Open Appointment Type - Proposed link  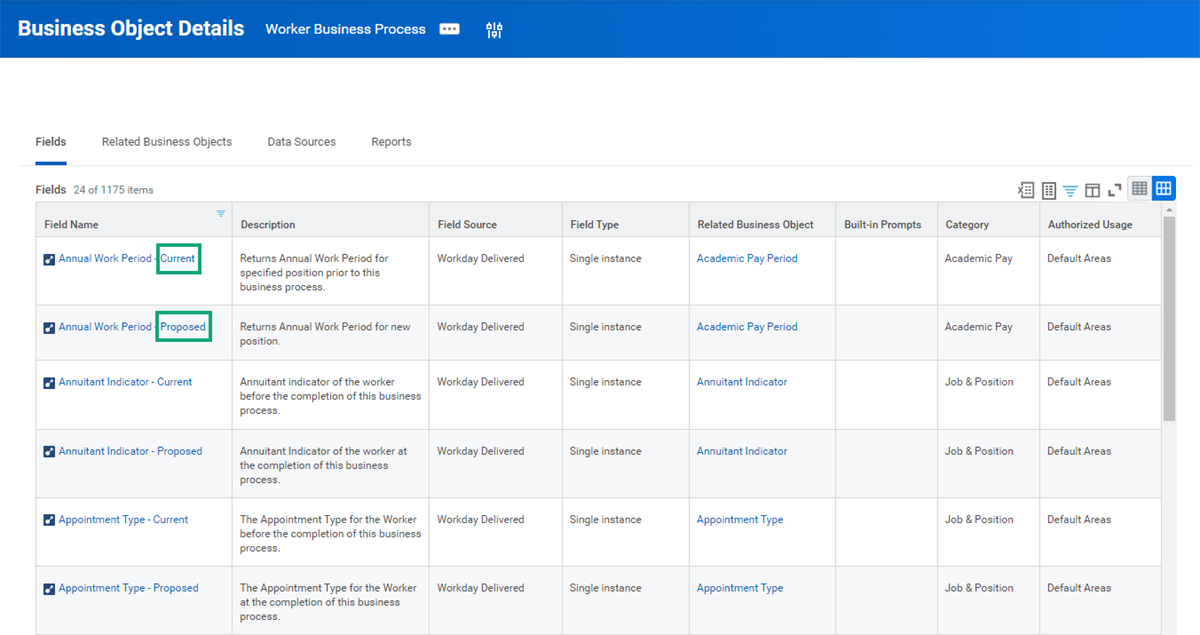pos(128,588)
